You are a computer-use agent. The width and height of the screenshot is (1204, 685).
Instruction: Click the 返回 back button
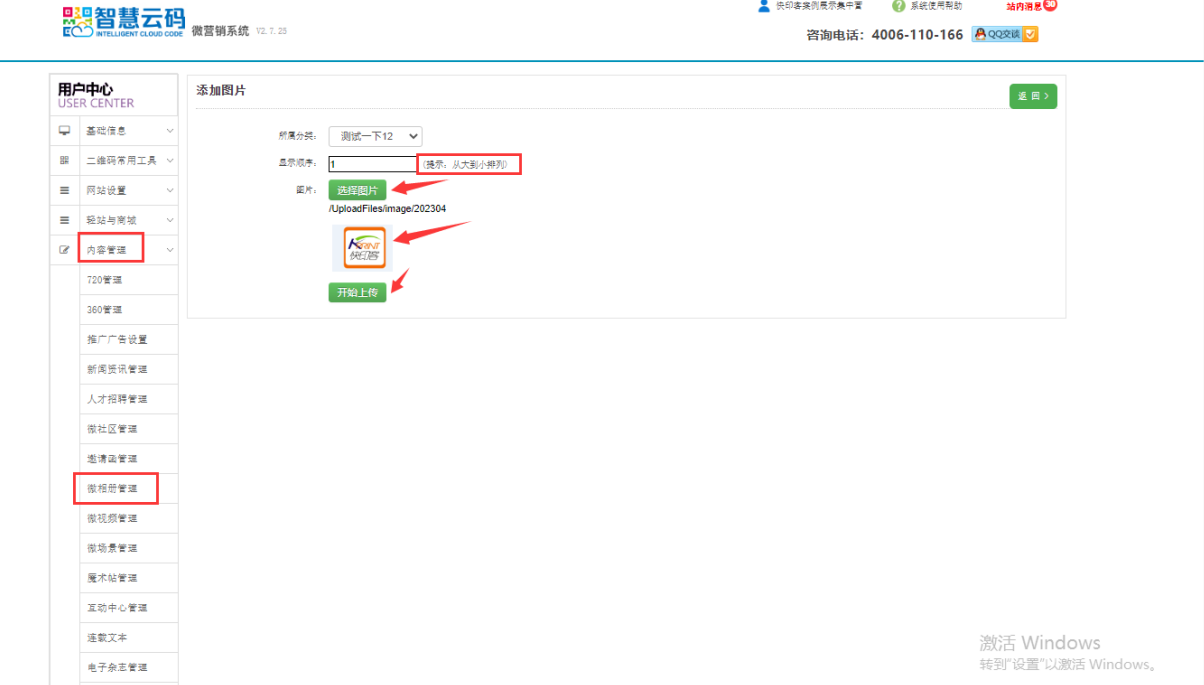[1033, 96]
